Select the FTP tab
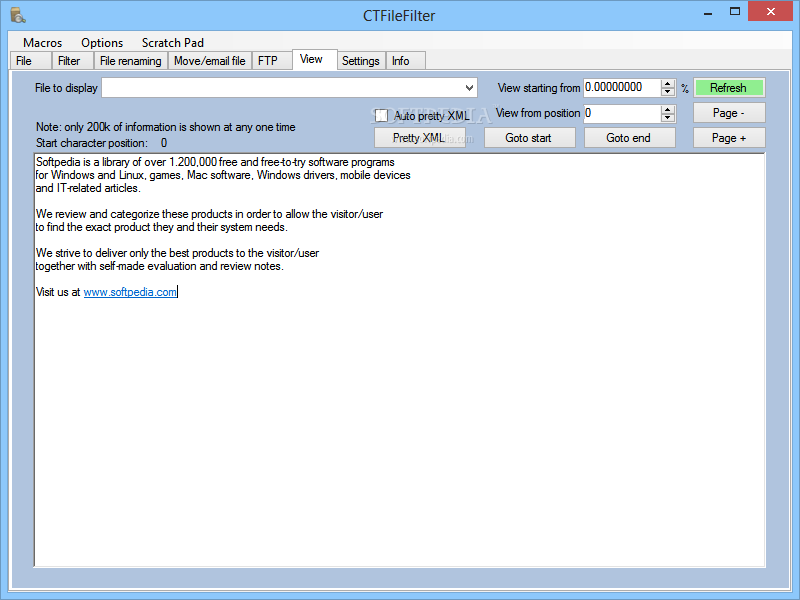800x600 pixels. 272,61
